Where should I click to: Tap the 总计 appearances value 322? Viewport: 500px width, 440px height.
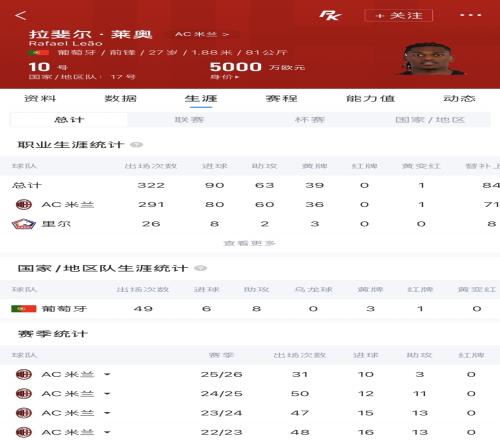click(x=151, y=185)
